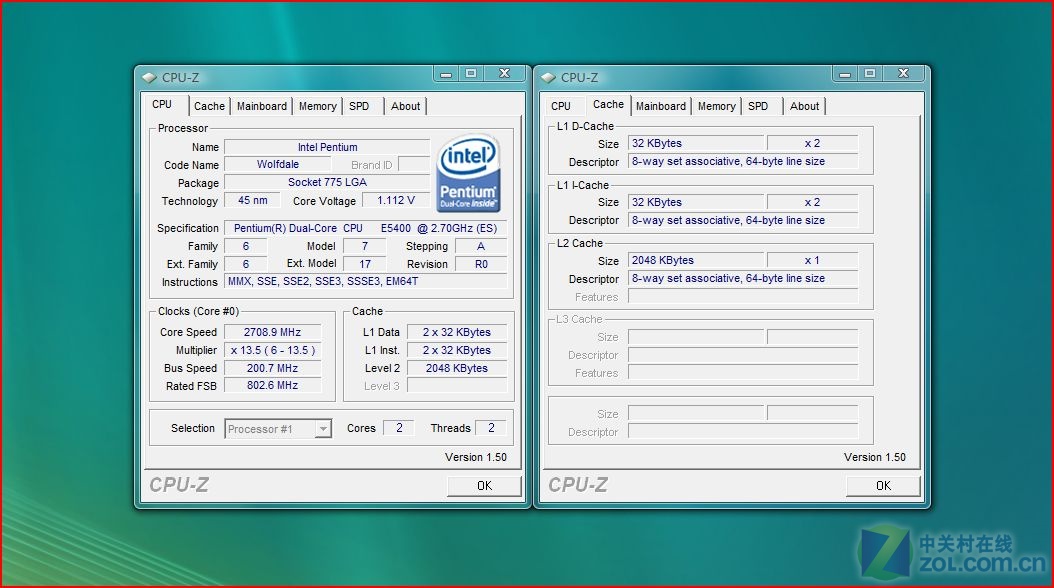Select the SPD tab in right window
The image size is (1054, 588).
point(758,106)
